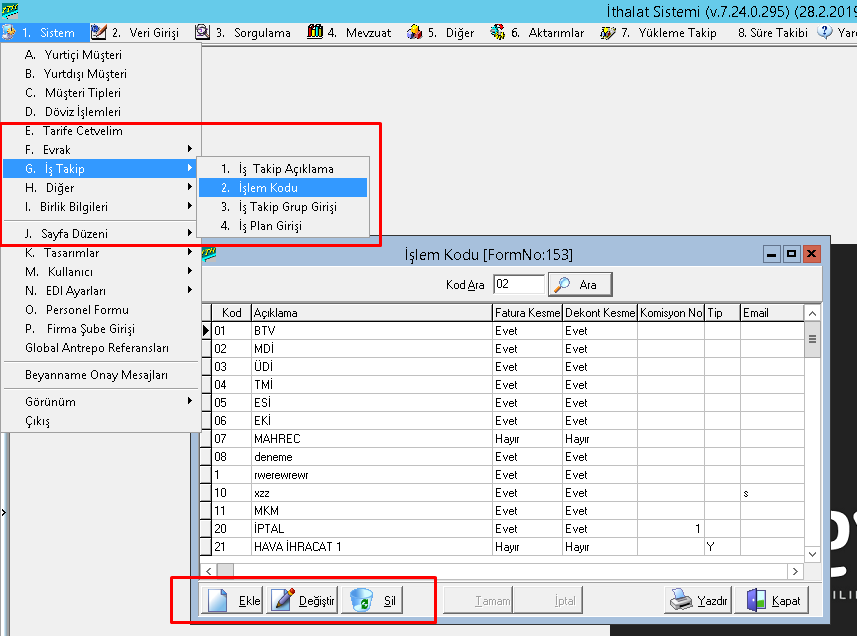Open the 6. Aktarımlar menu
This screenshot has width=857, height=636.
pos(537,33)
